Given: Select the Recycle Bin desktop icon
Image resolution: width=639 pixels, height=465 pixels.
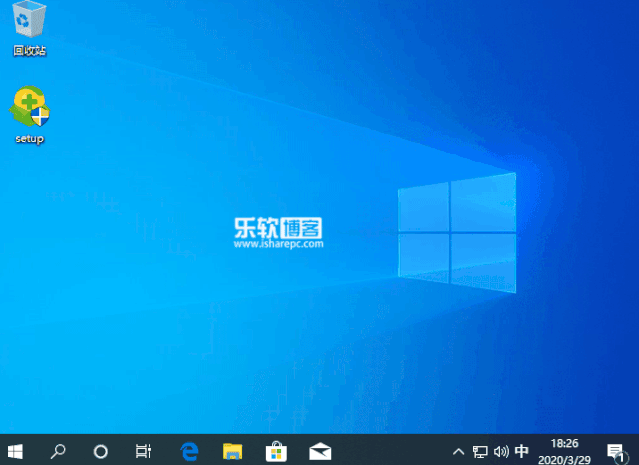Looking at the screenshot, I should [x=29, y=19].
